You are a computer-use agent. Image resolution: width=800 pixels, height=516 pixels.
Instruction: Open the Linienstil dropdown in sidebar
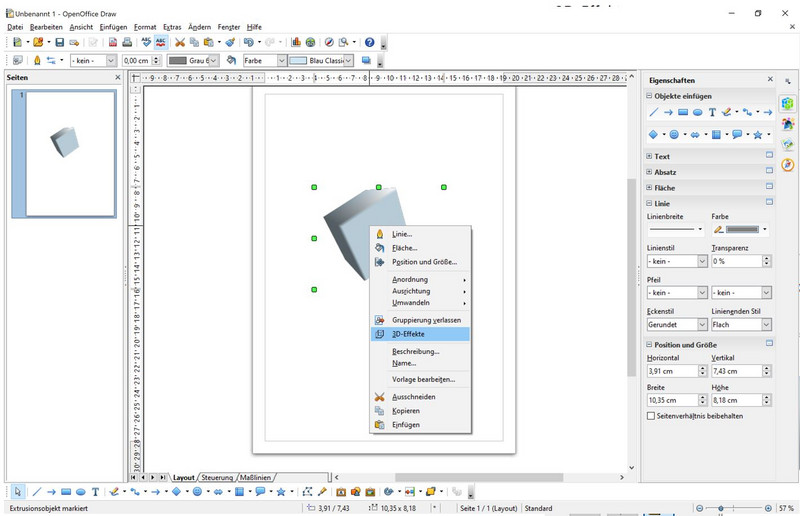point(702,261)
